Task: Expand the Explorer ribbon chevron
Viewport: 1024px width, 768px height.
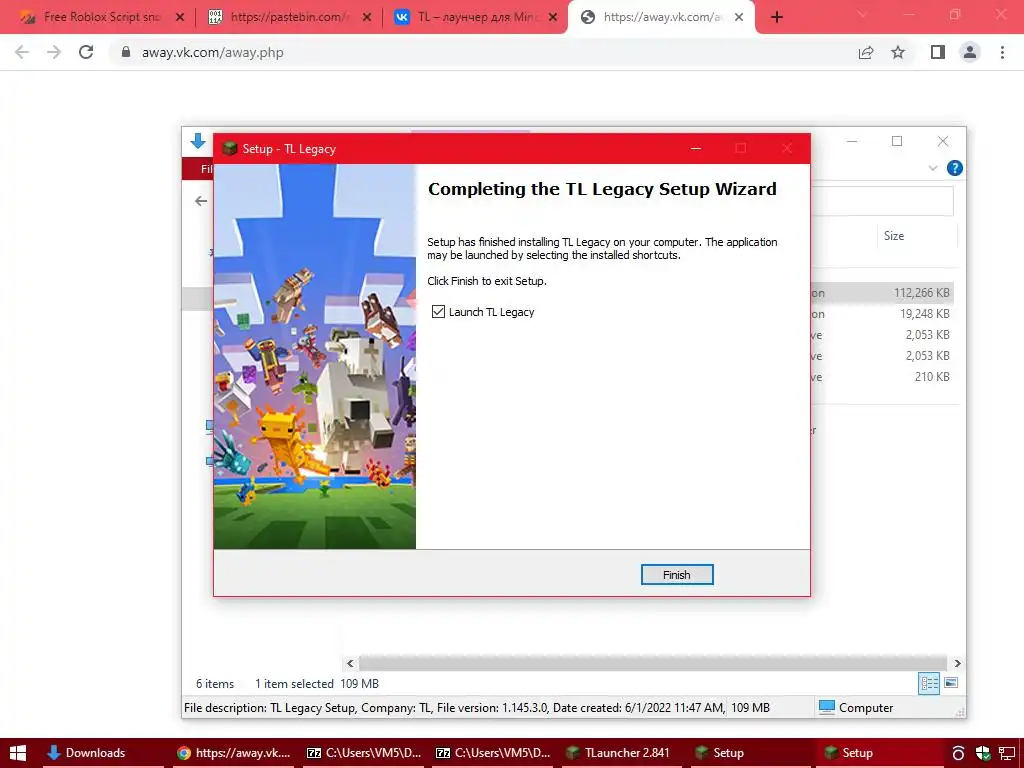Action: [933, 168]
